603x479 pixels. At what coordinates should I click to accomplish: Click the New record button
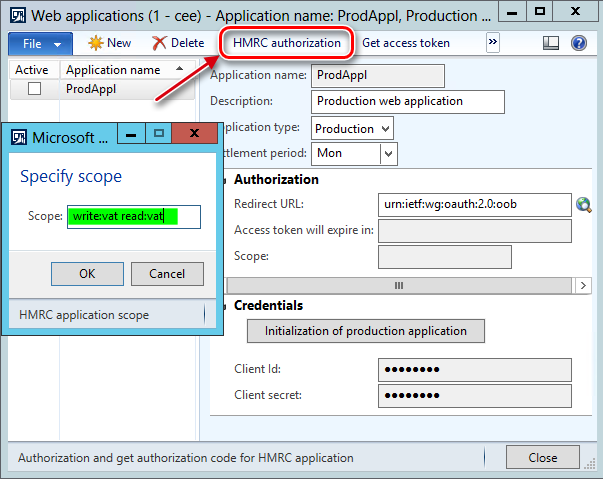click(110, 43)
